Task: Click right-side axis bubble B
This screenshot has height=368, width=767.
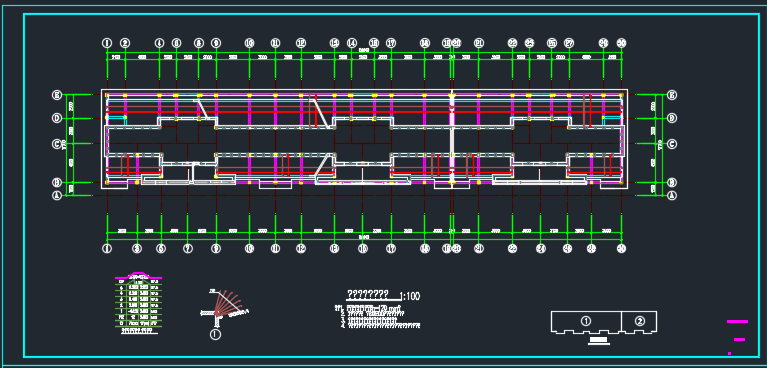Action: 672,183
